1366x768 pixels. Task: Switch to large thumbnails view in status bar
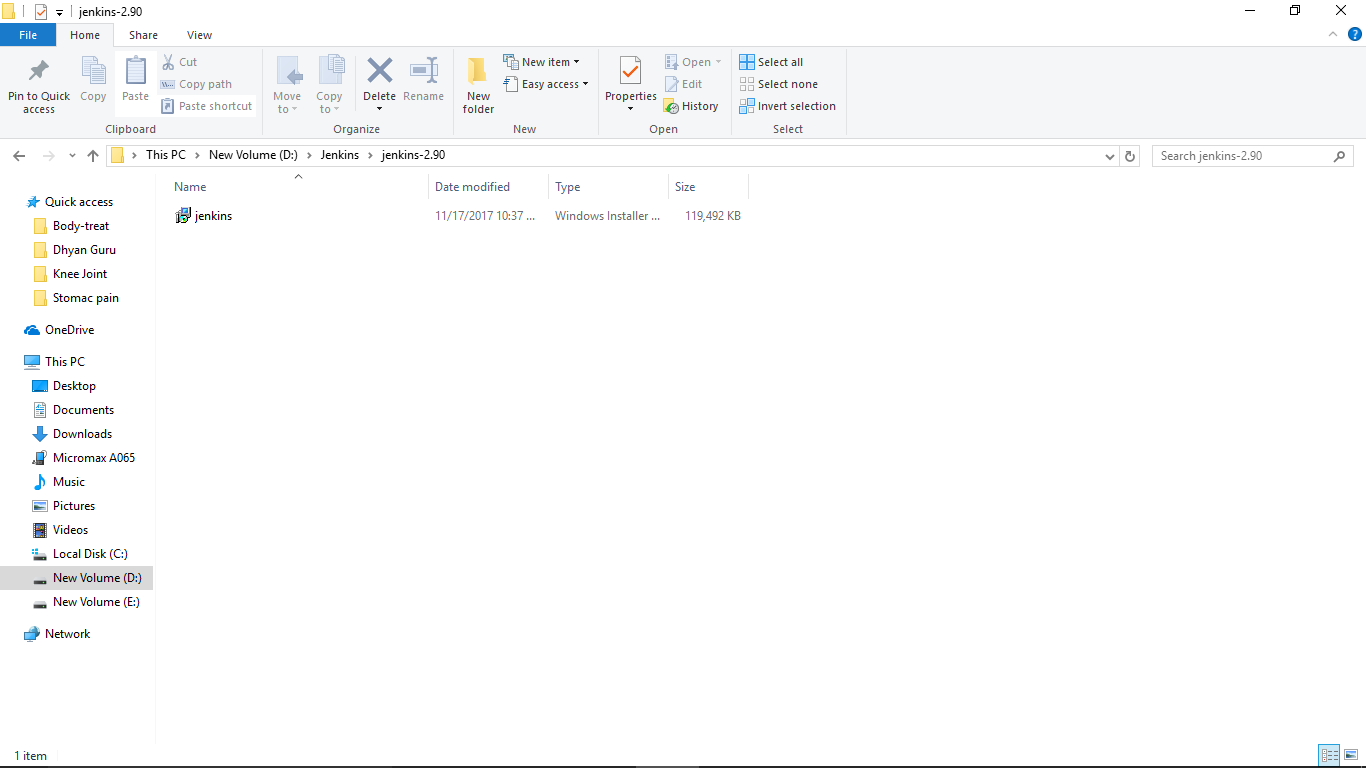point(1351,755)
